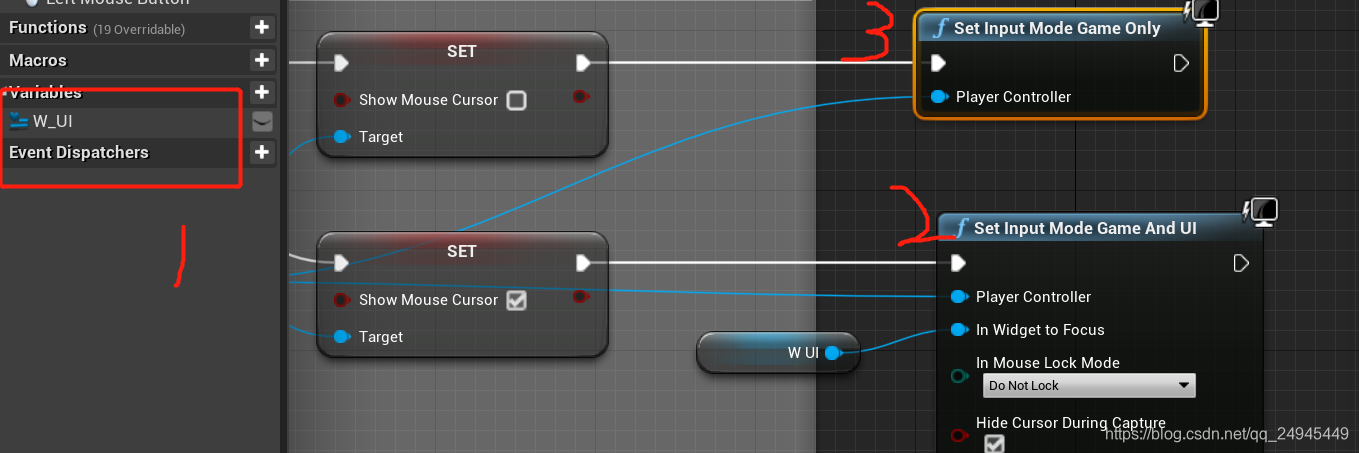Add a new function with plus icon
The image size is (1359, 453).
[x=262, y=28]
